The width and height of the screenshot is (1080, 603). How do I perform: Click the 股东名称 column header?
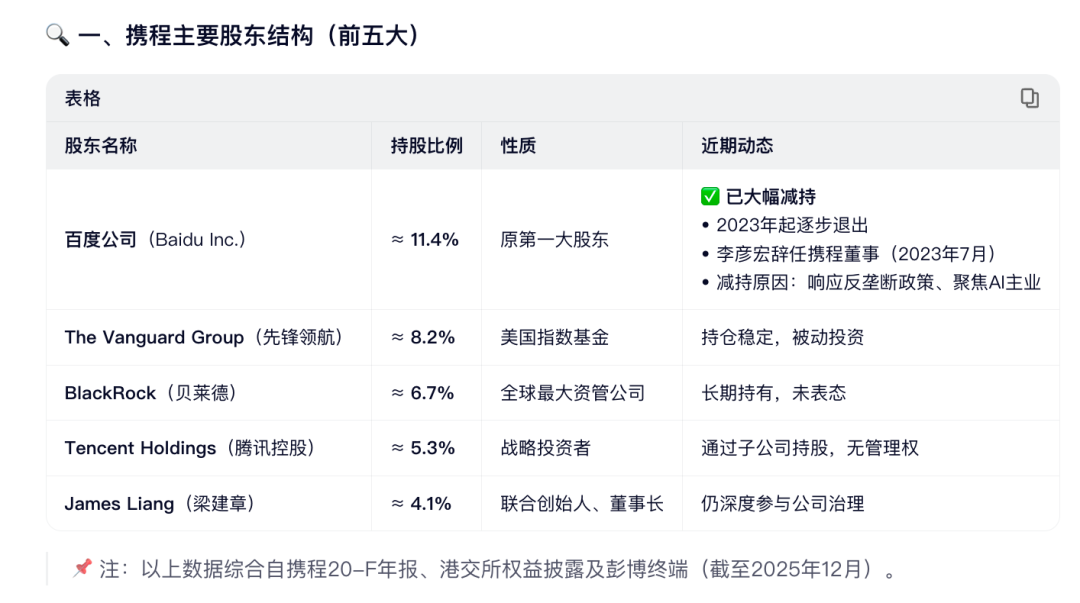coord(101,146)
